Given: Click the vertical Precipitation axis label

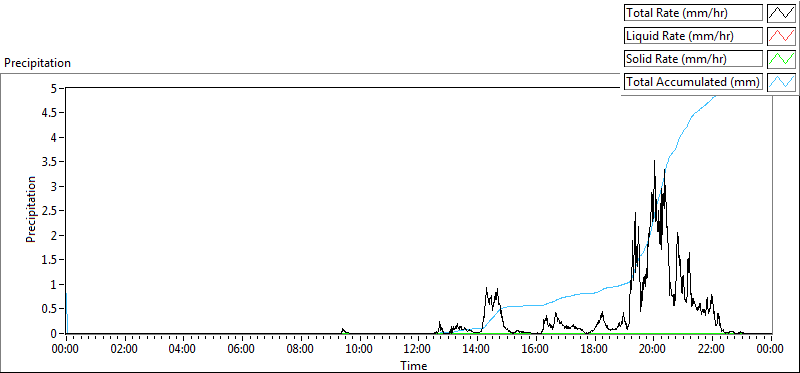Looking at the screenshot, I should tap(31, 209).
